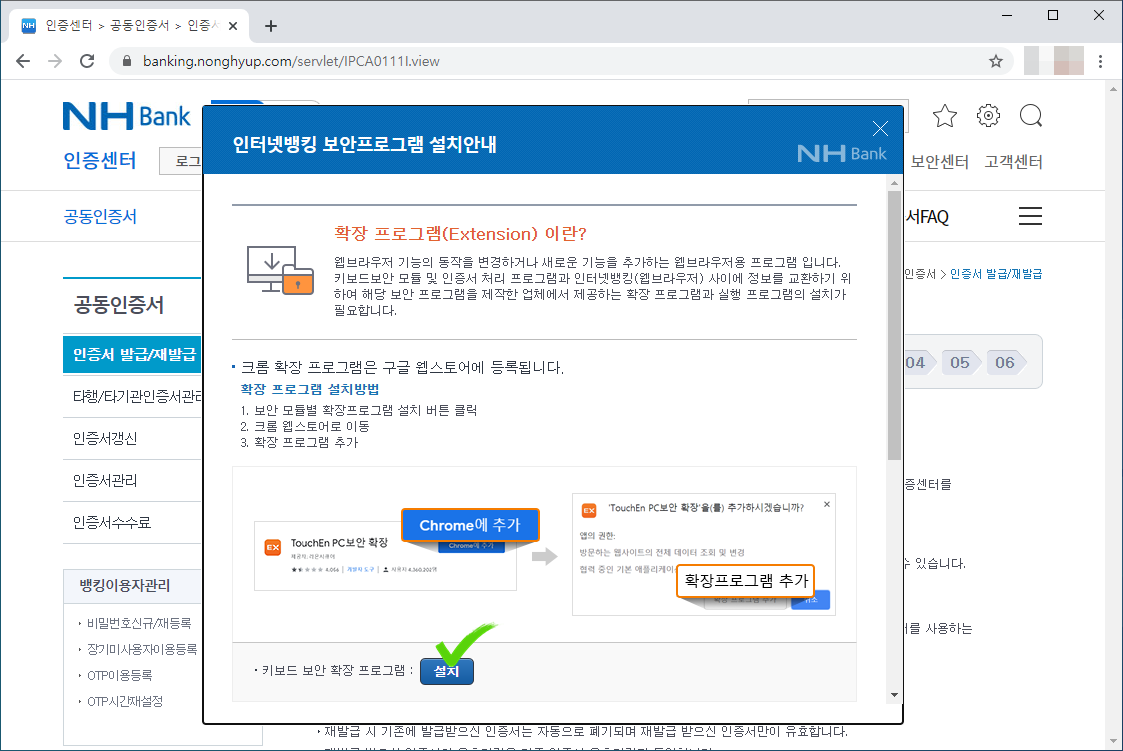Click 확장프로그램 추가 sample image
The image size is (1123, 751).
point(746,581)
